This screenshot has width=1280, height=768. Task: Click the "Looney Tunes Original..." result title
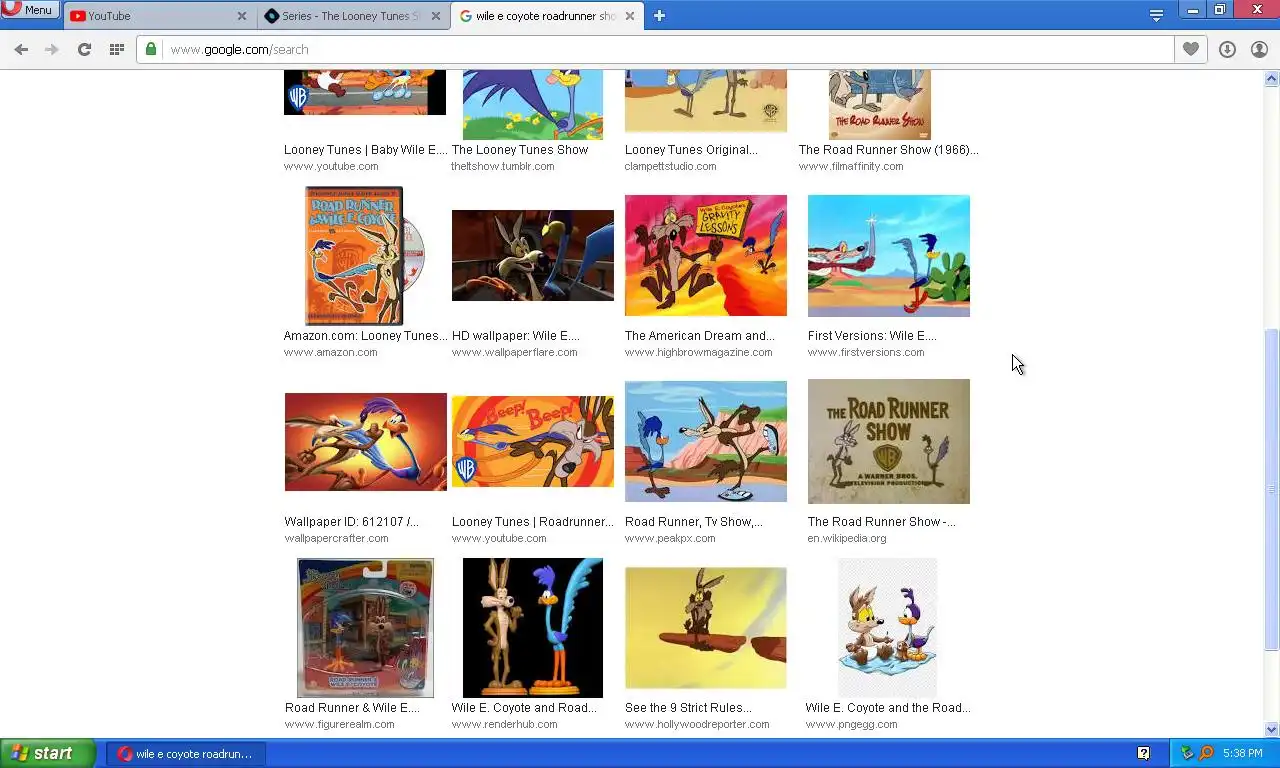tap(691, 150)
